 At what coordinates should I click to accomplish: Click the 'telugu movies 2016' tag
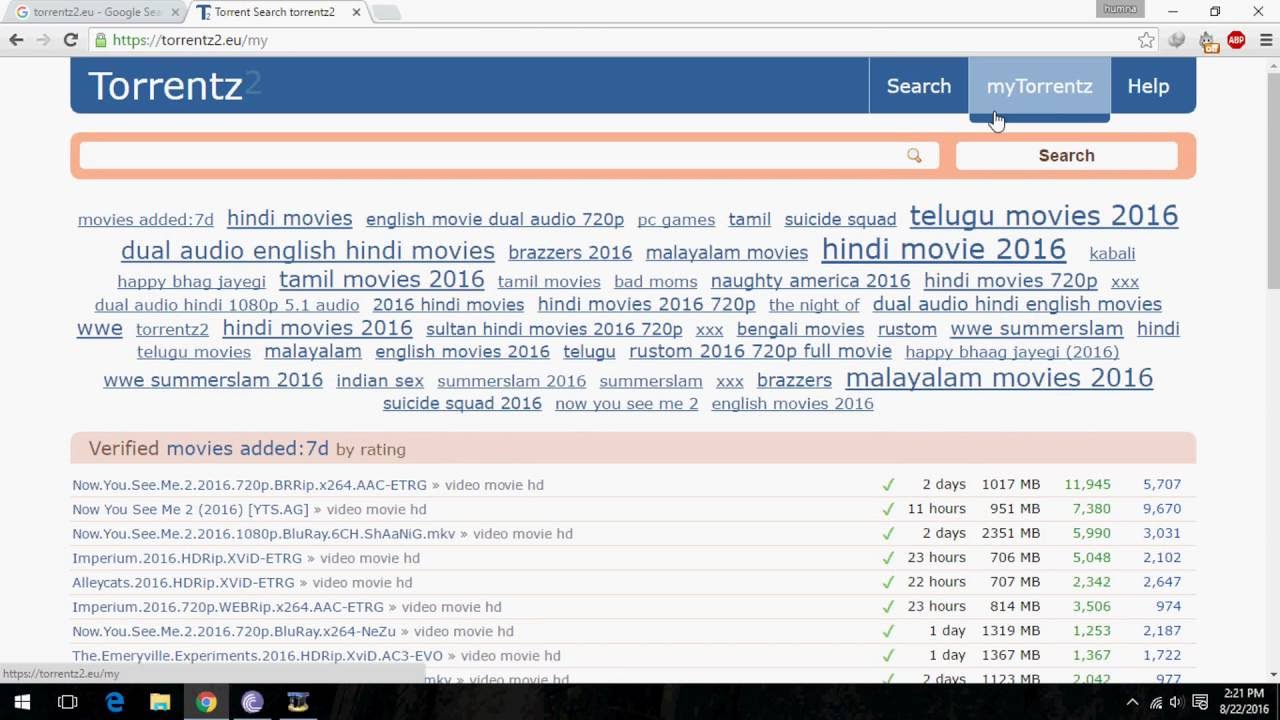(1044, 216)
